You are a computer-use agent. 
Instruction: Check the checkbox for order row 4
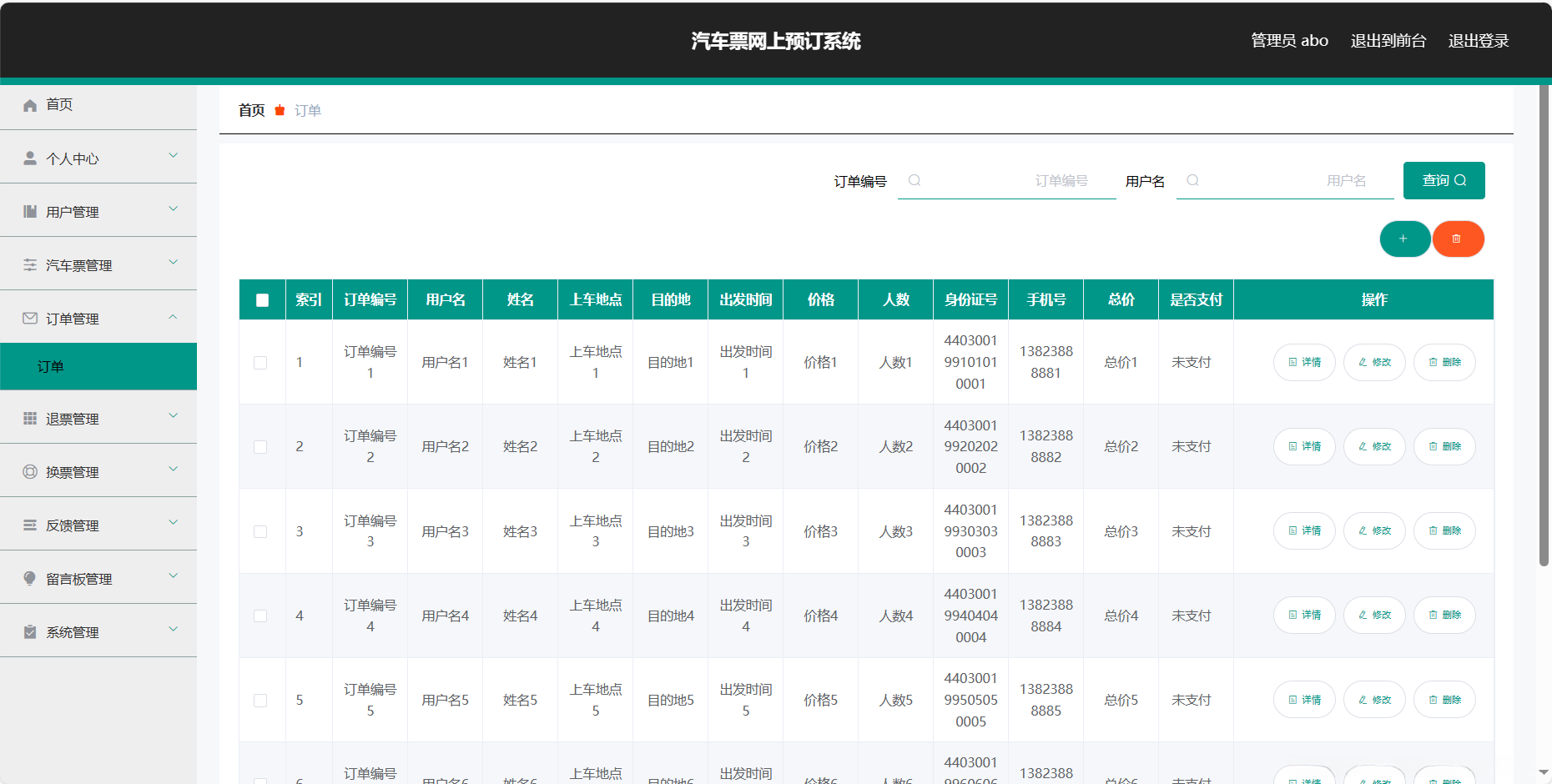(260, 616)
